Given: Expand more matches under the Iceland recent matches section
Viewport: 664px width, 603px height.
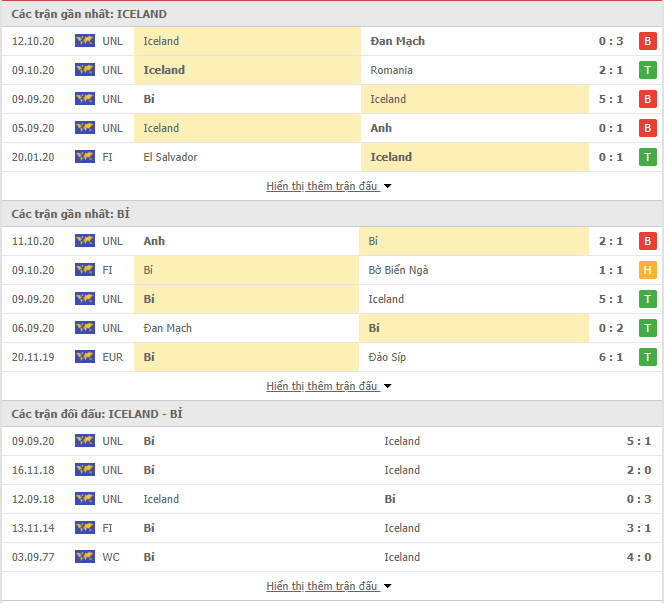Looking at the screenshot, I should (x=329, y=186).
